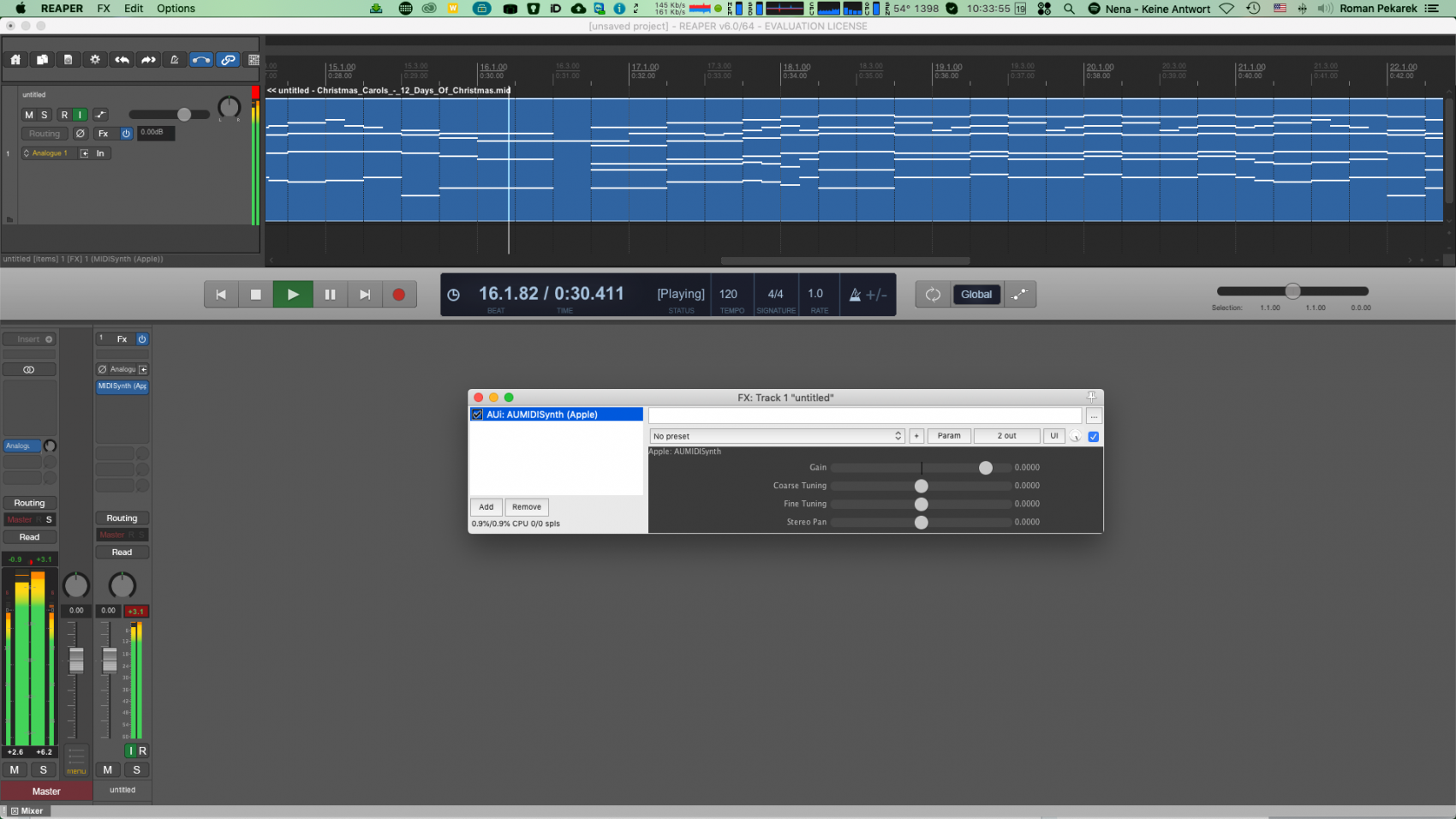Viewport: 1456px width, 819px height.
Task: Open the Global automation override menu
Action: click(x=976, y=295)
